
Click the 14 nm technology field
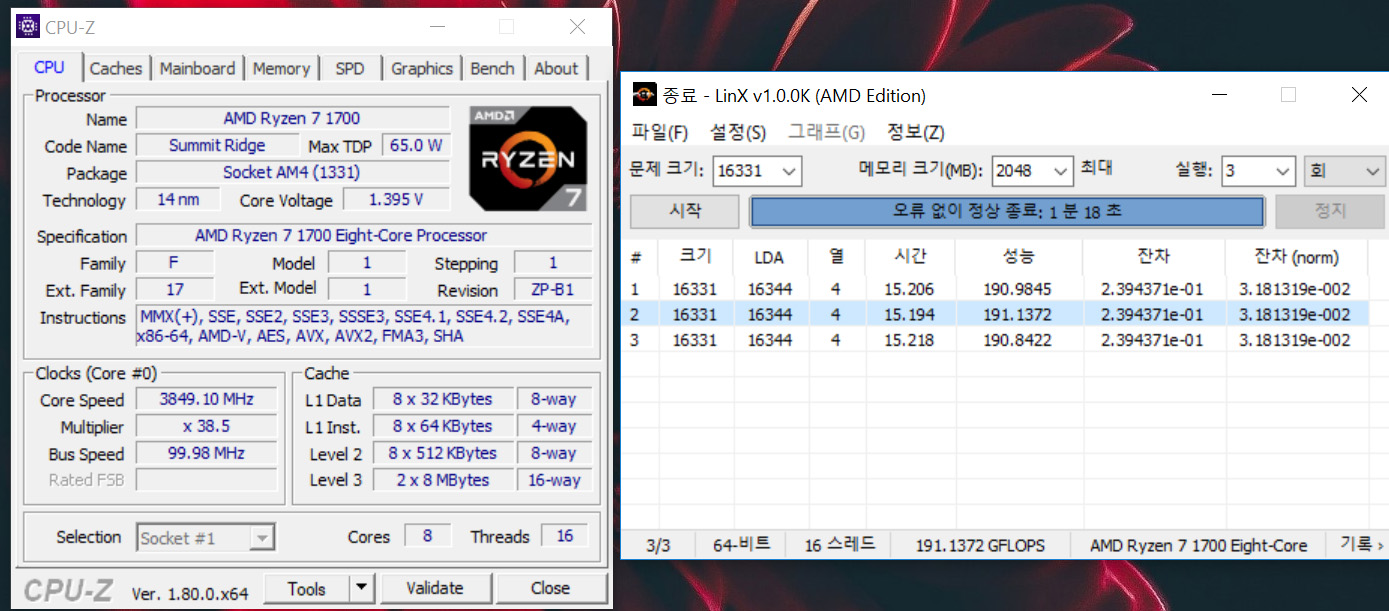[178, 200]
